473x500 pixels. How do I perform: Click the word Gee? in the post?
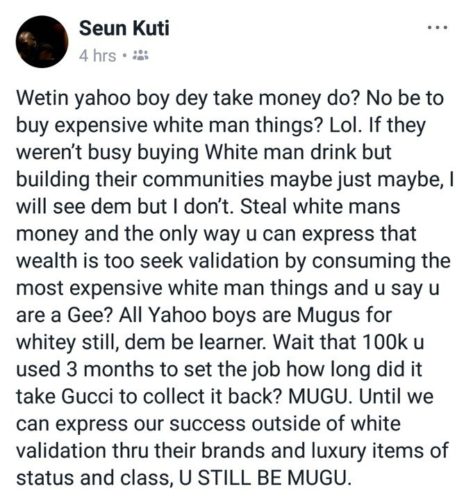(90, 315)
